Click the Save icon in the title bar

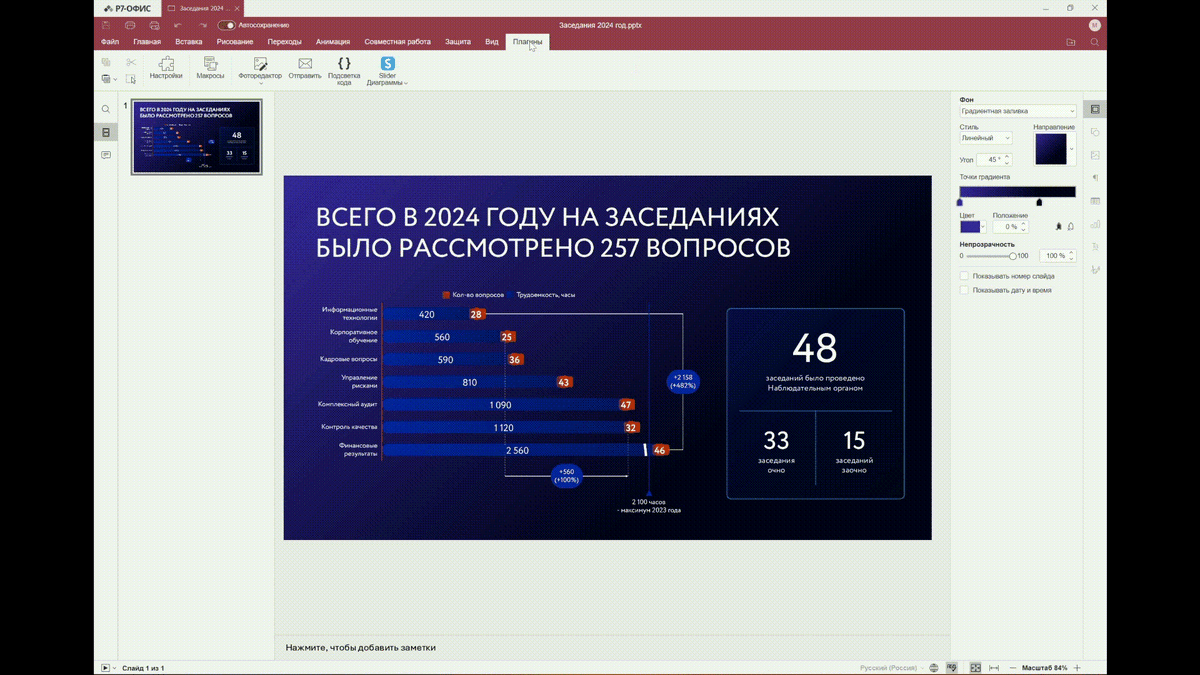coord(106,25)
